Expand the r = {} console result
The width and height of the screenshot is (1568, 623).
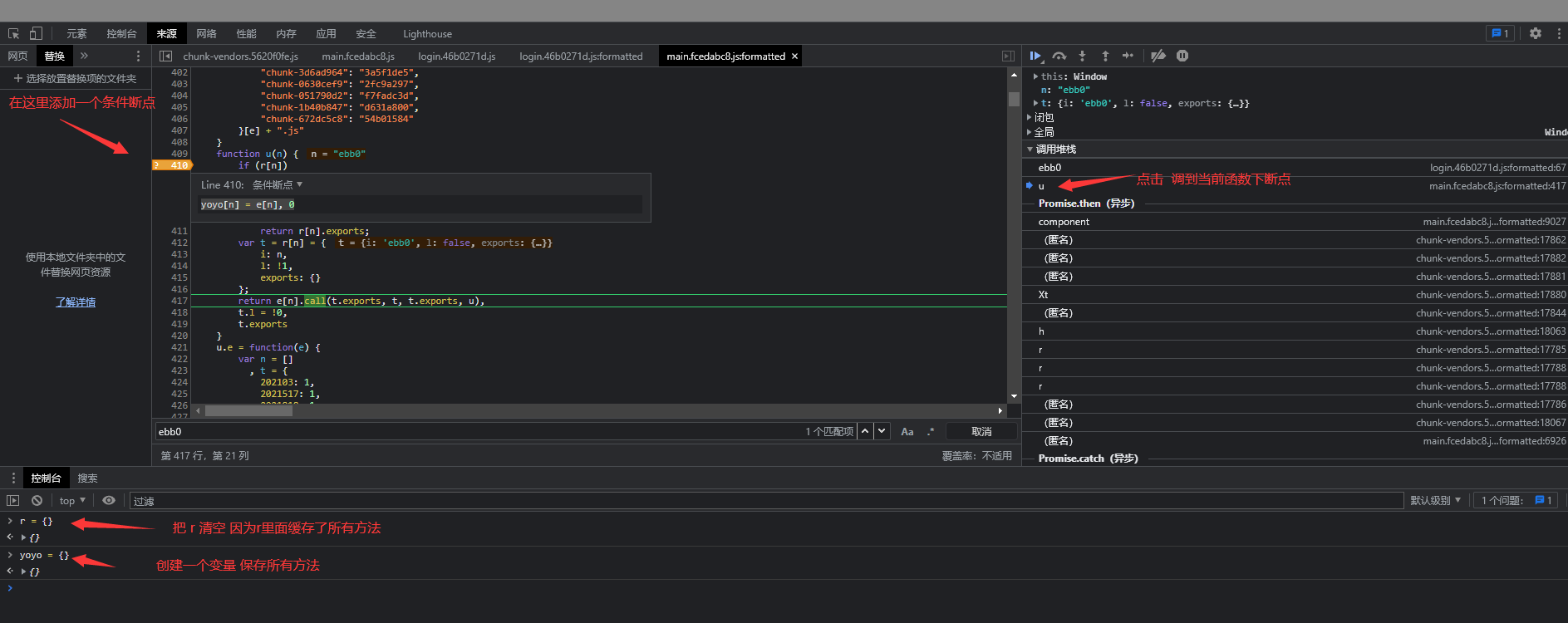[x=23, y=537]
